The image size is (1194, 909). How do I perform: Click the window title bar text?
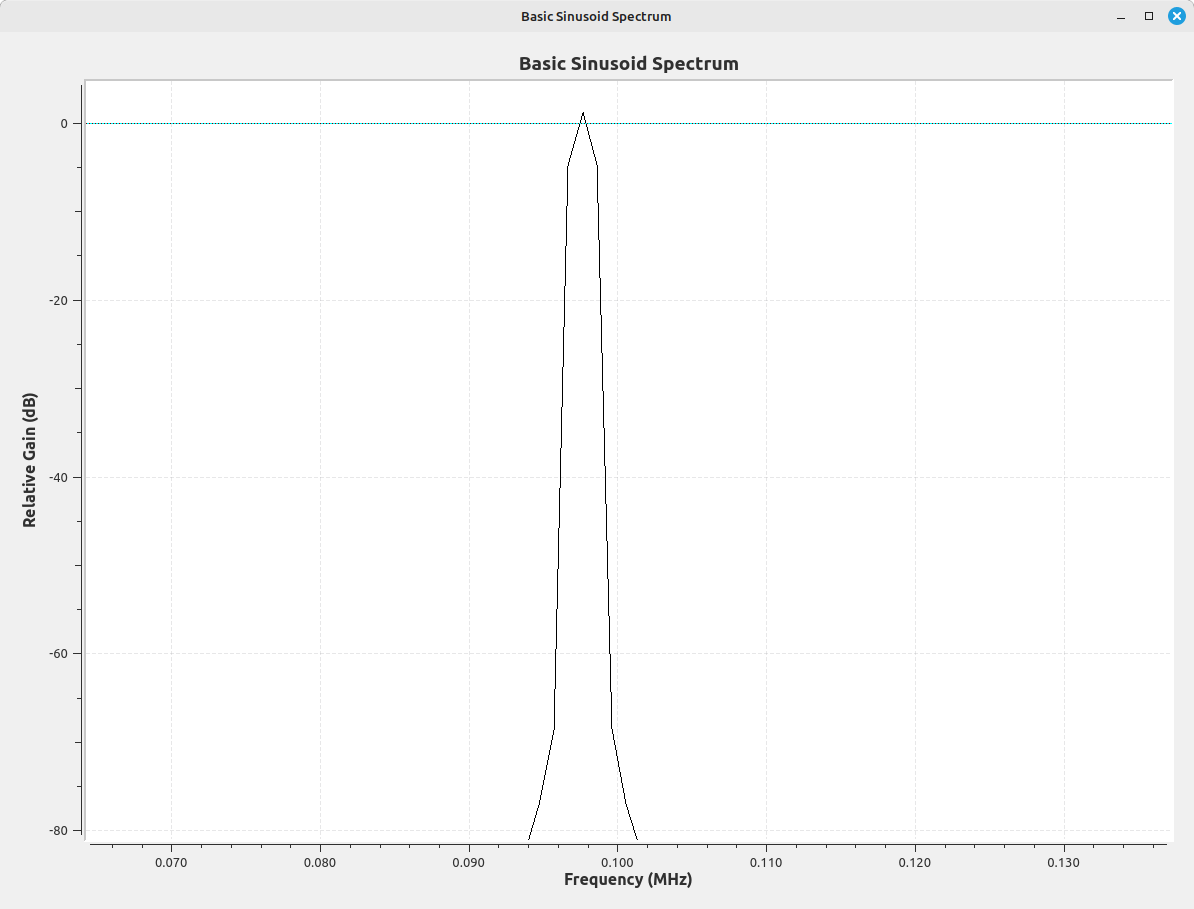(596, 16)
